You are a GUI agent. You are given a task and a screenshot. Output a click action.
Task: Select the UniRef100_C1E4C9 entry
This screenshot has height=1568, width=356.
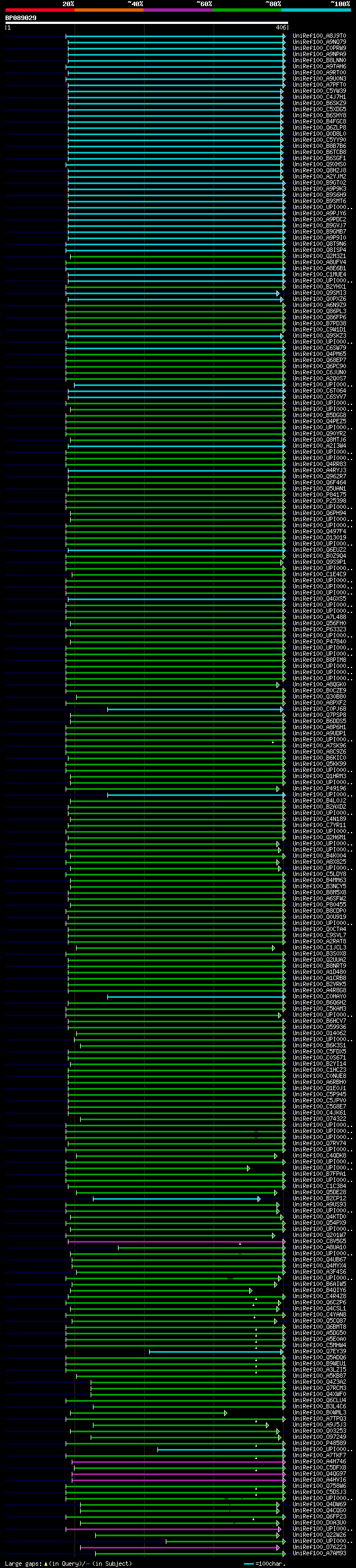[319, 574]
